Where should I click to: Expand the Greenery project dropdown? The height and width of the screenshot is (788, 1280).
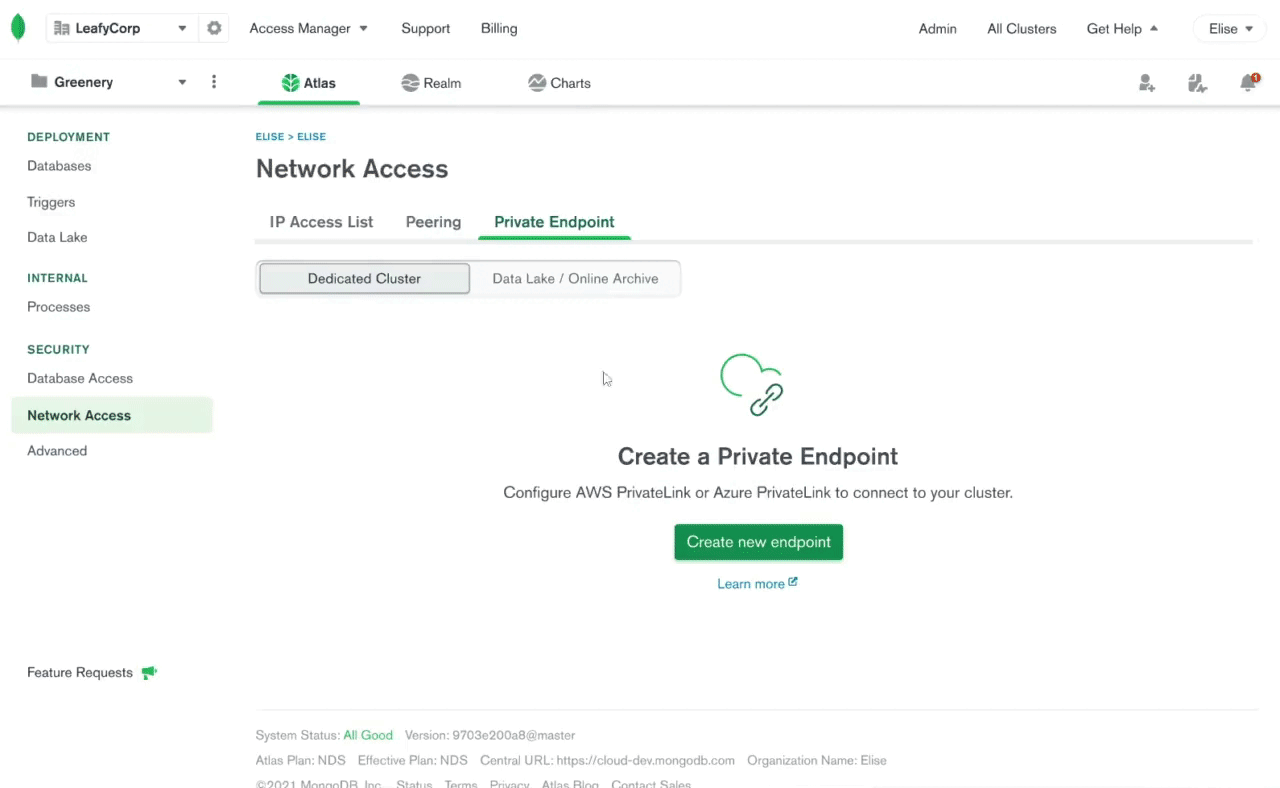point(182,82)
